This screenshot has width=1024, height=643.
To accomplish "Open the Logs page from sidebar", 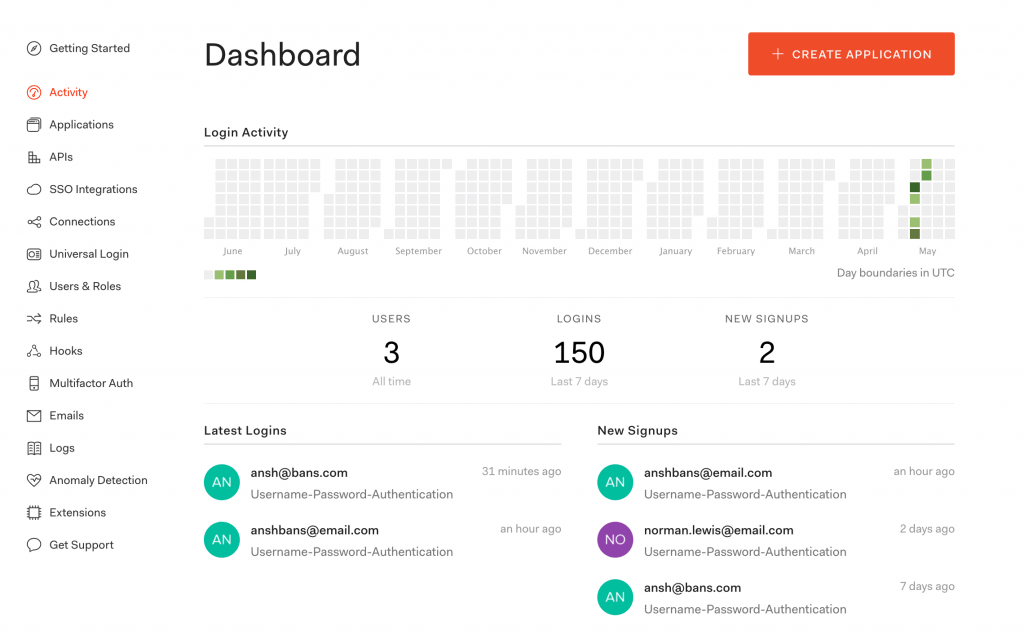I will click(62, 448).
